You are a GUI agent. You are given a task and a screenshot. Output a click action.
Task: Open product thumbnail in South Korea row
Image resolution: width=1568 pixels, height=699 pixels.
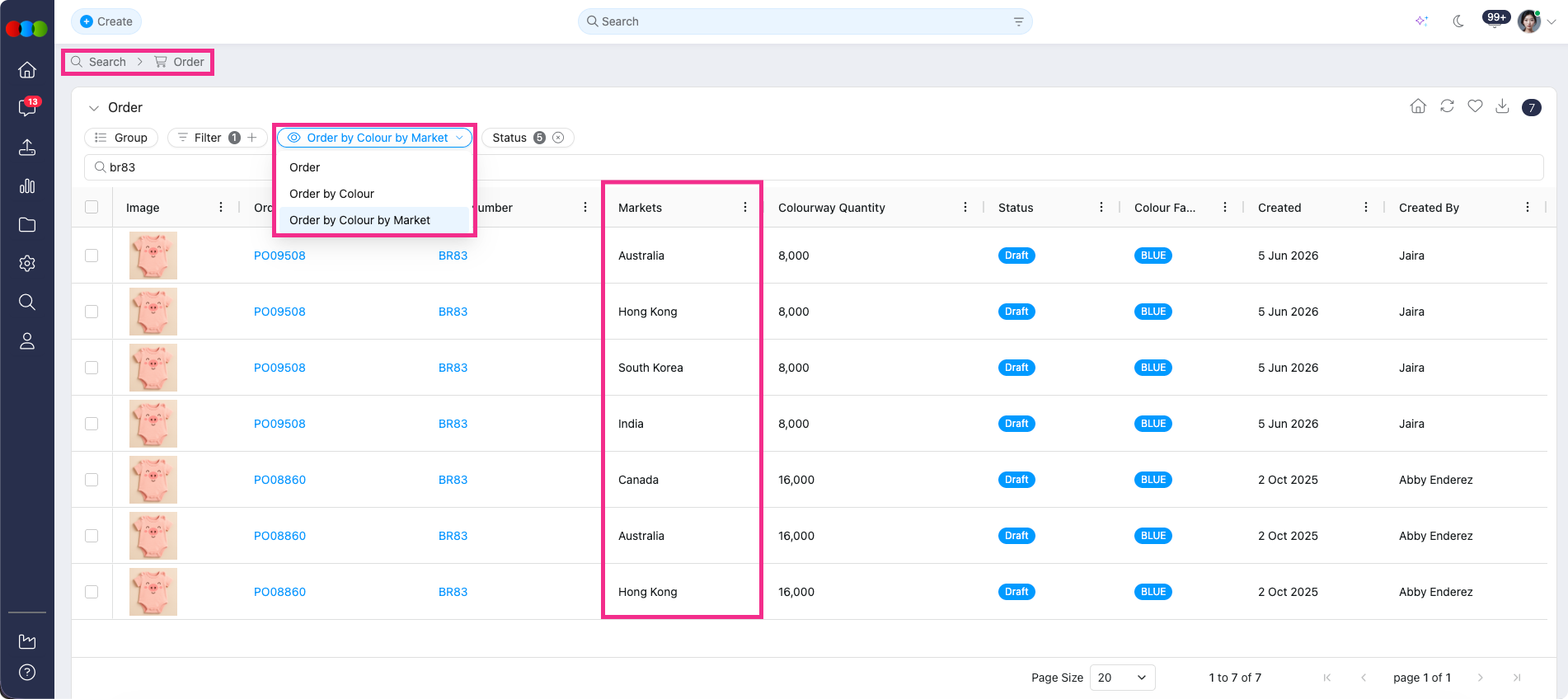(x=153, y=368)
